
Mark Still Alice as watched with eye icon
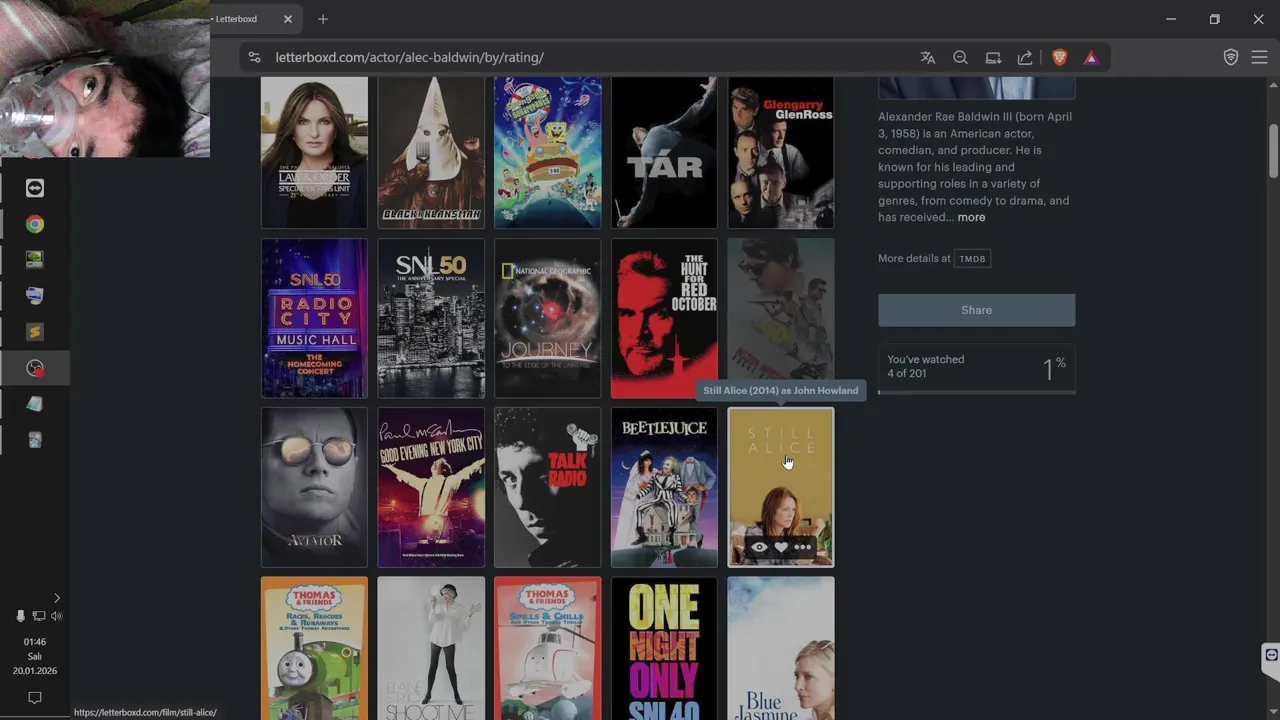click(x=760, y=547)
